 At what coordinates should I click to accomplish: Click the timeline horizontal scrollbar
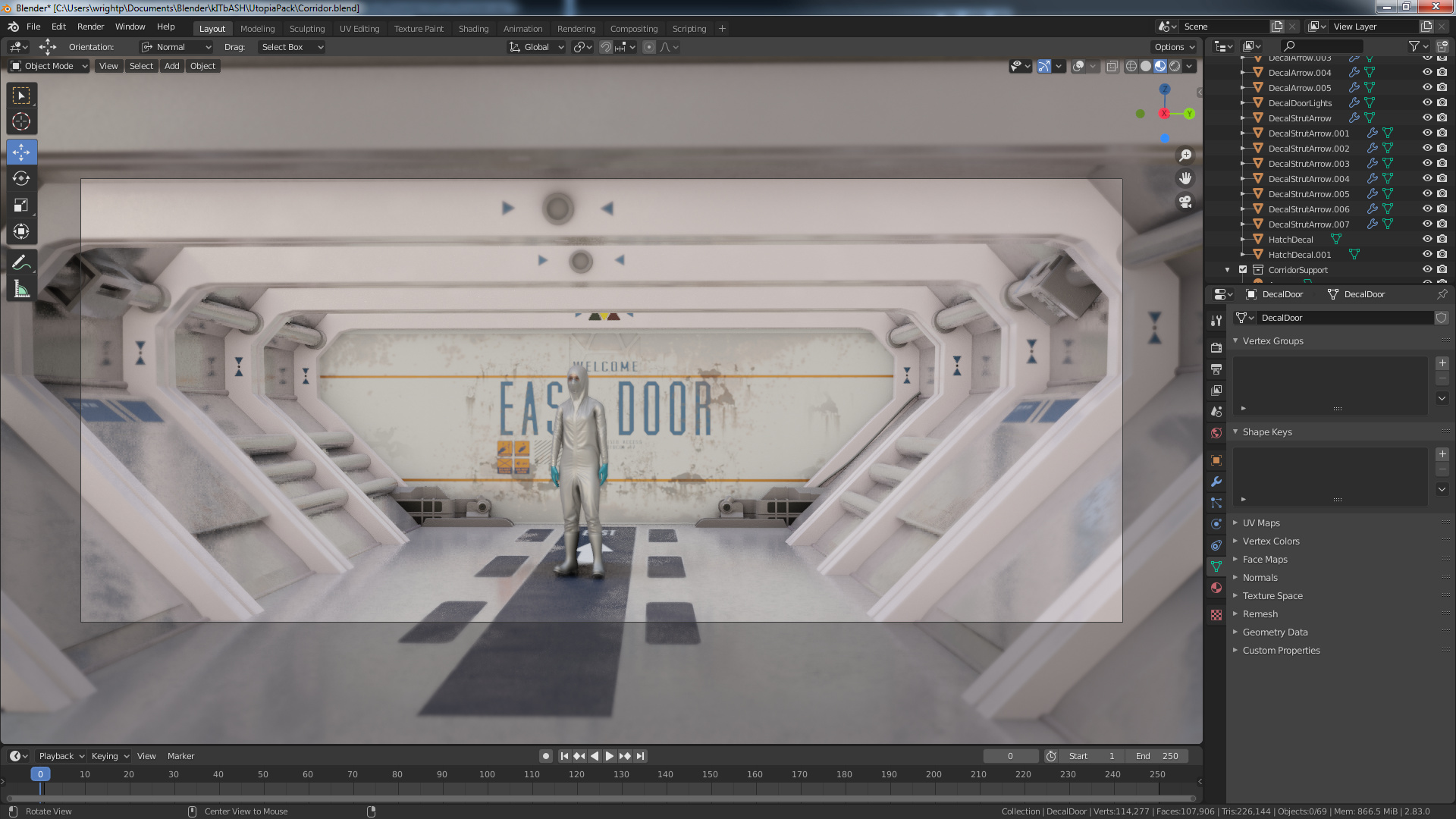click(x=601, y=799)
